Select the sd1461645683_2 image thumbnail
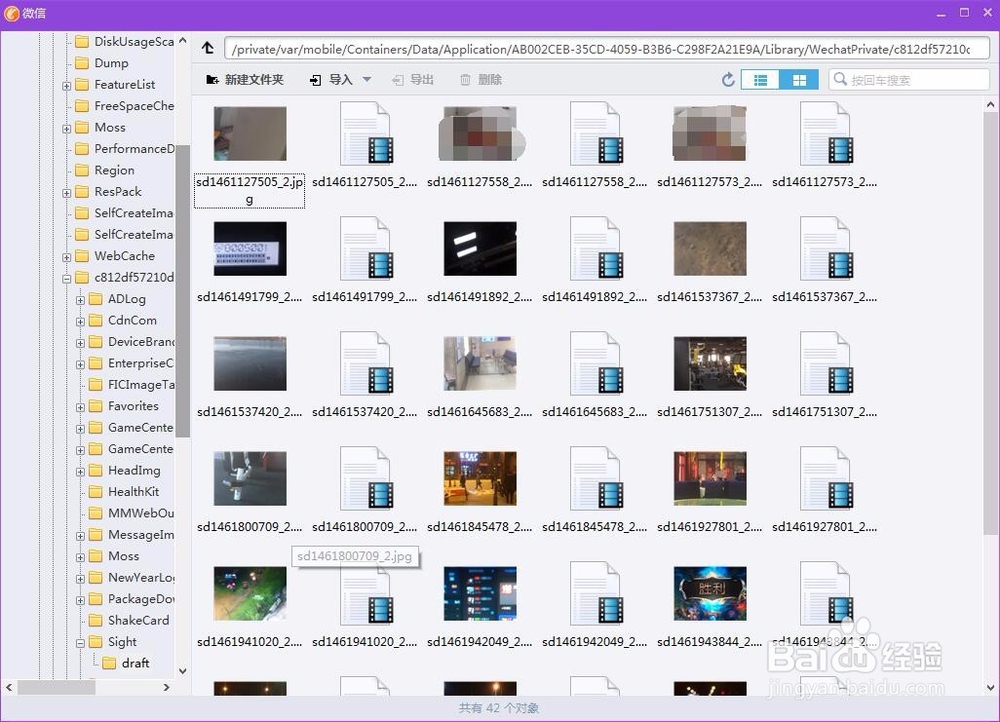 [480, 364]
